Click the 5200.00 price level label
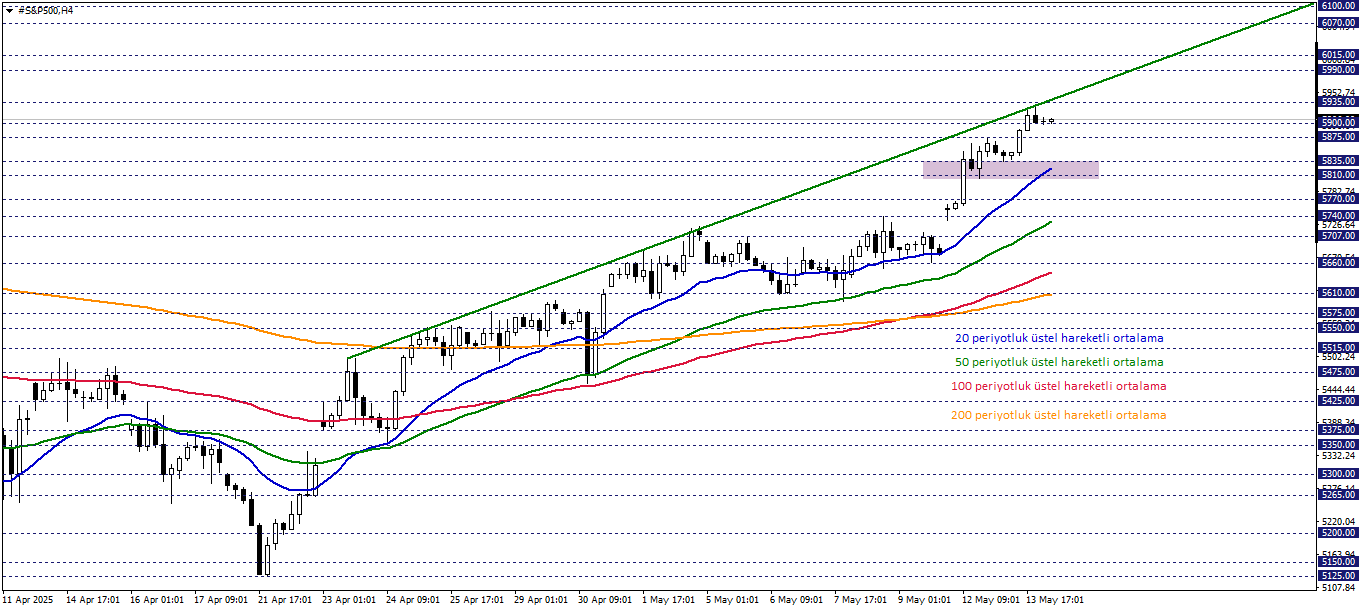 (1338, 532)
